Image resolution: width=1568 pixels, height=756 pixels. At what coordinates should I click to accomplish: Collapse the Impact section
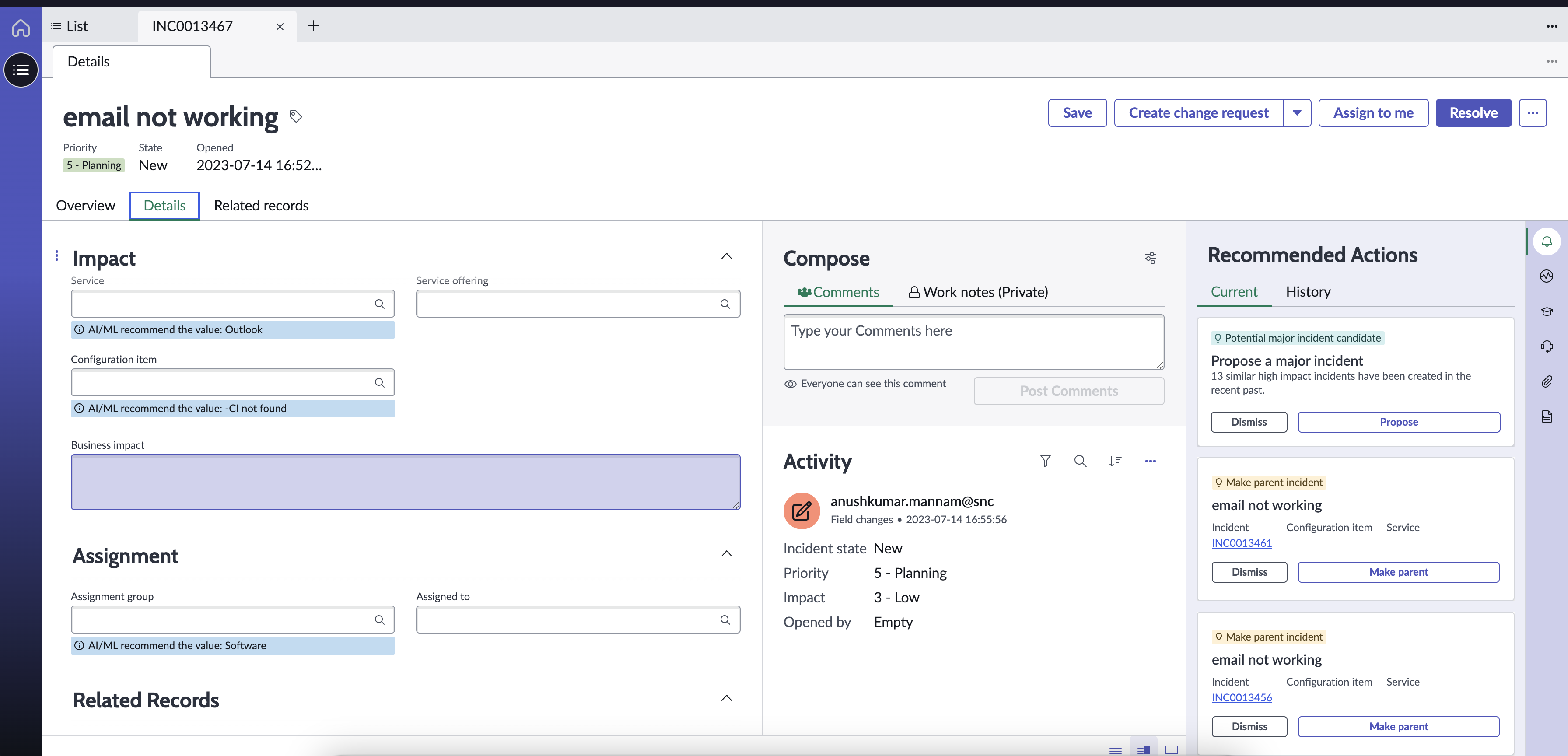[726, 256]
